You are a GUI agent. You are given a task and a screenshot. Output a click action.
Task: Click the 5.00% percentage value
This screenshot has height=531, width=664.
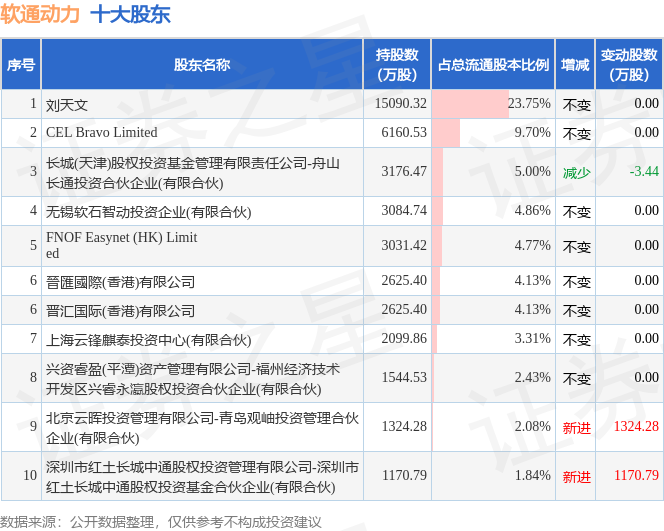pyautogui.click(x=532, y=171)
